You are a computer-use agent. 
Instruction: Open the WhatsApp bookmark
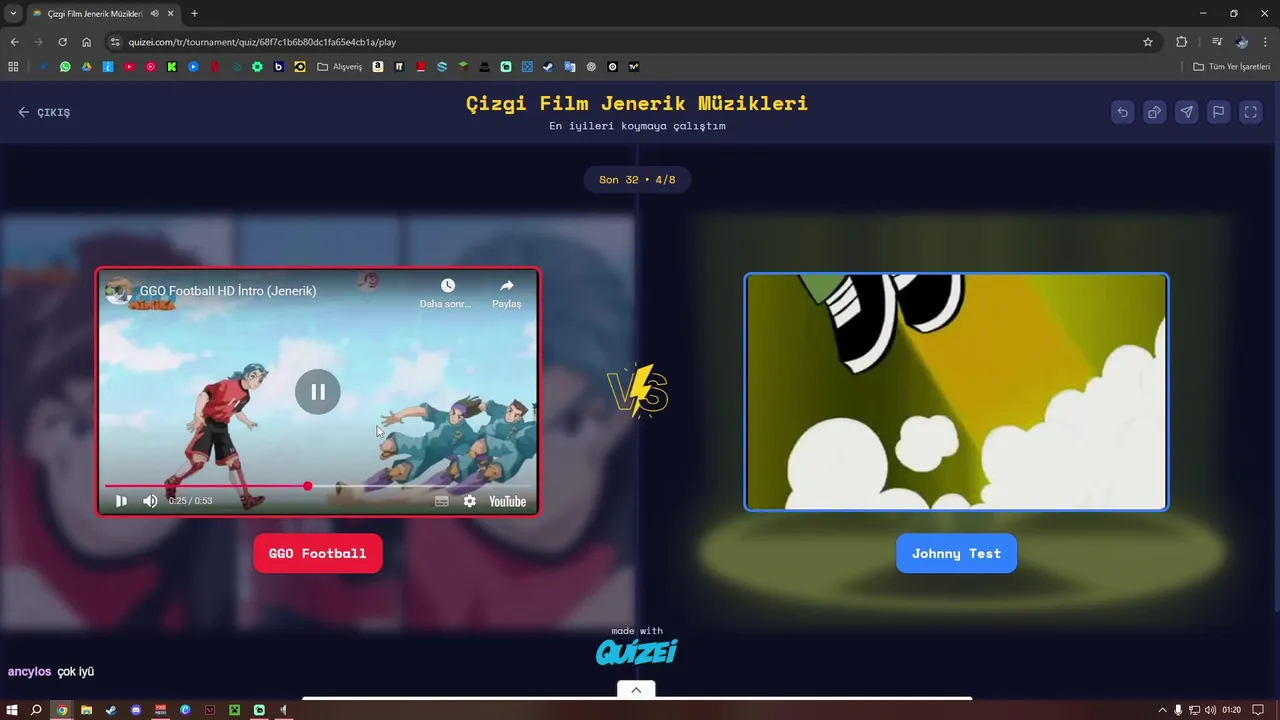[x=65, y=67]
